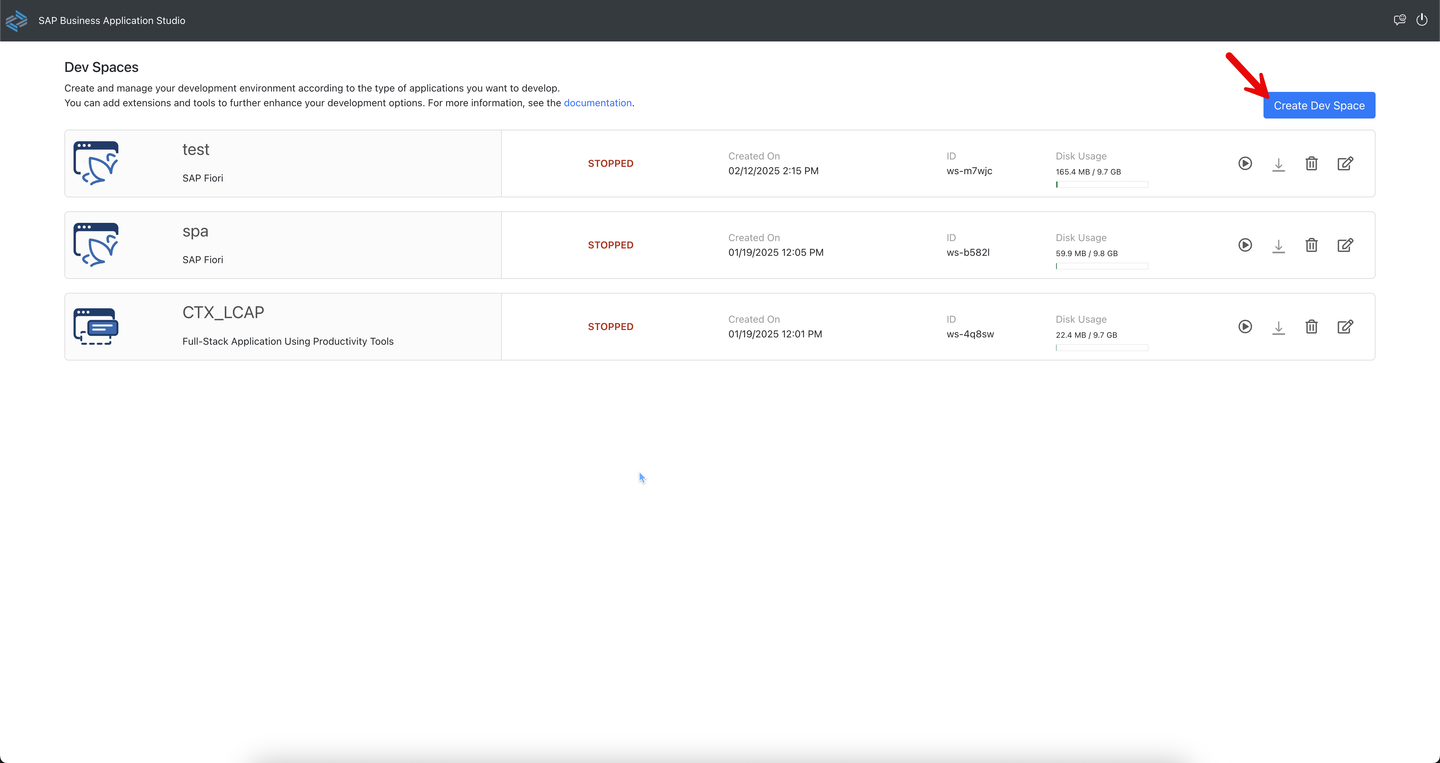
Task: Edit the spa dev space
Action: [1345, 245]
